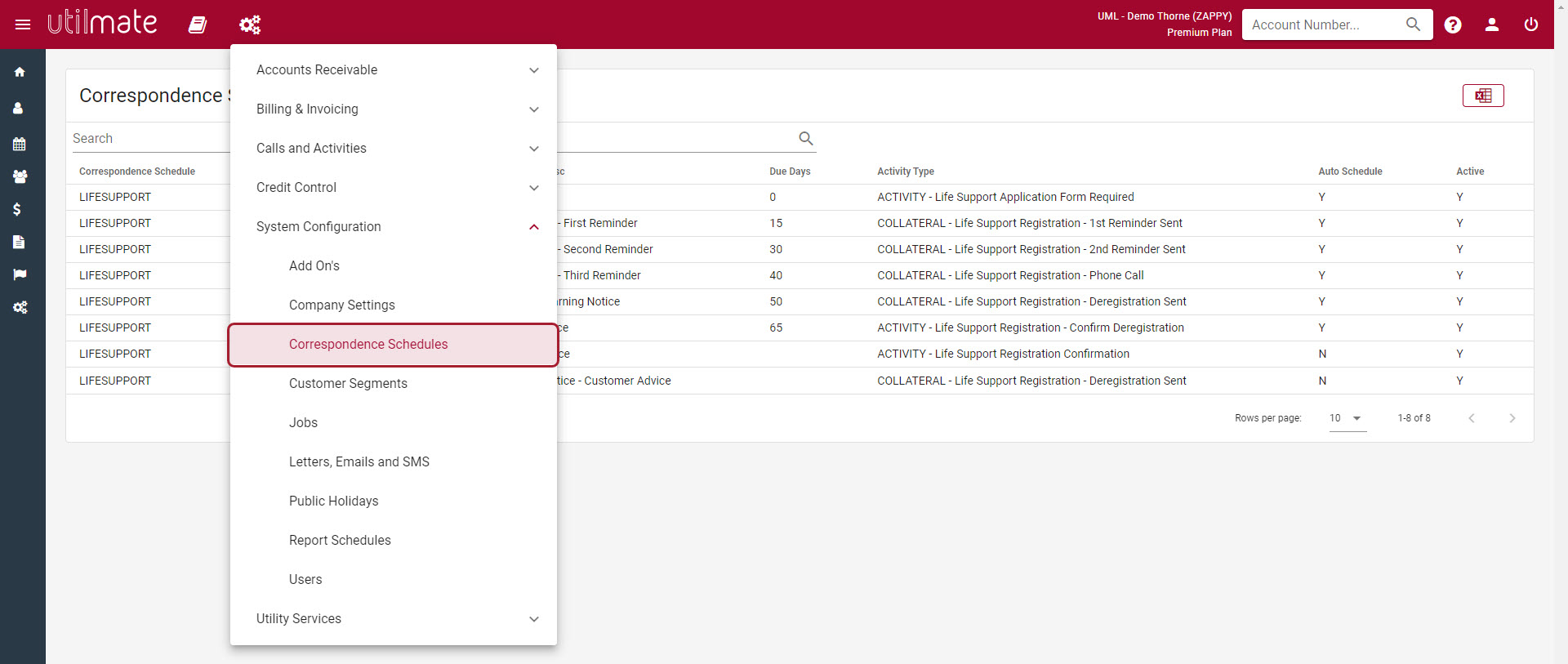Select Letters, Emails and SMS menu item
Viewport: 1568px width, 664px height.
(x=359, y=462)
